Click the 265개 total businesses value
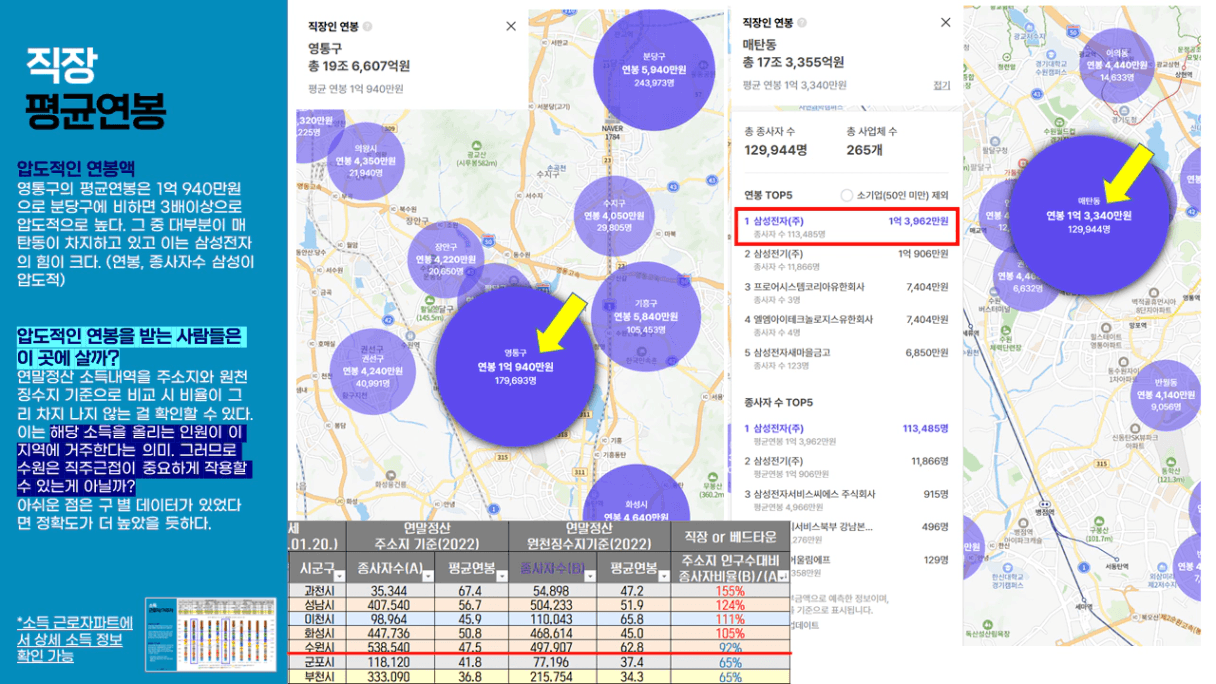Image resolution: width=1216 pixels, height=684 pixels. [864, 150]
